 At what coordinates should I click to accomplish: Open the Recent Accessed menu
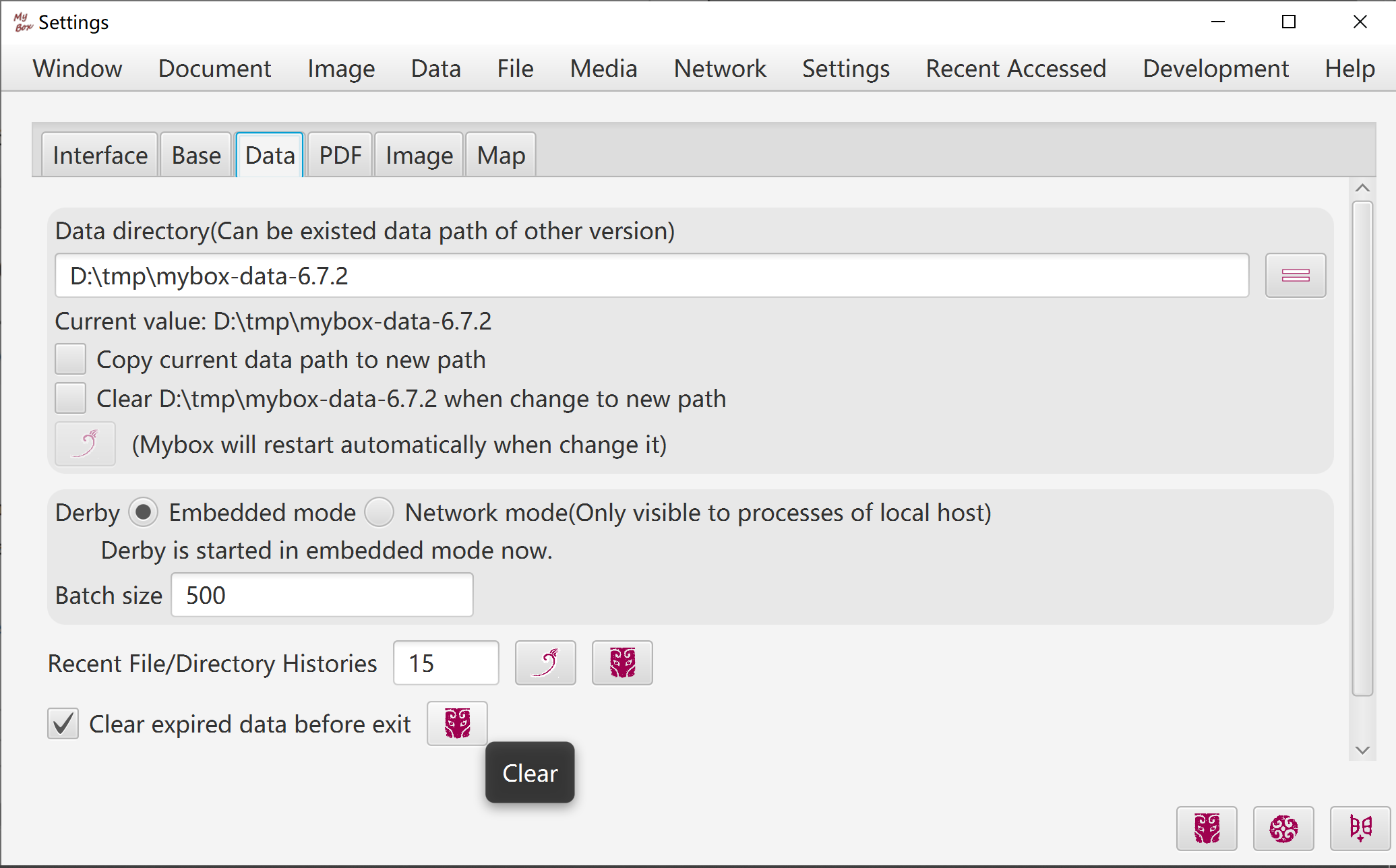(1015, 69)
